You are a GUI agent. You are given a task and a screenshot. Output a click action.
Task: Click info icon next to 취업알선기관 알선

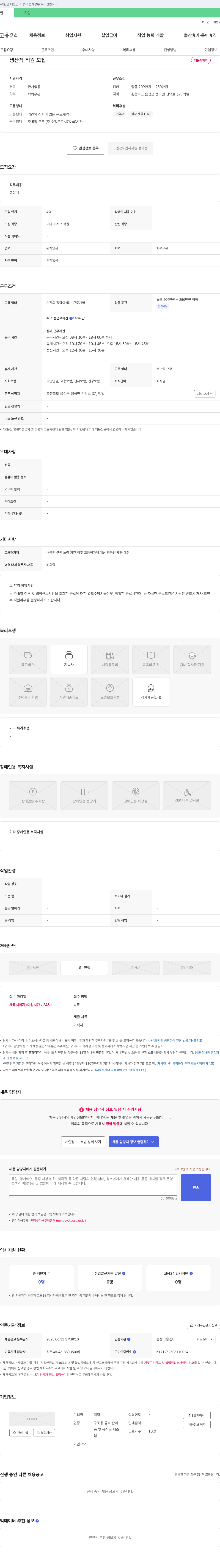[x=124, y=1273]
